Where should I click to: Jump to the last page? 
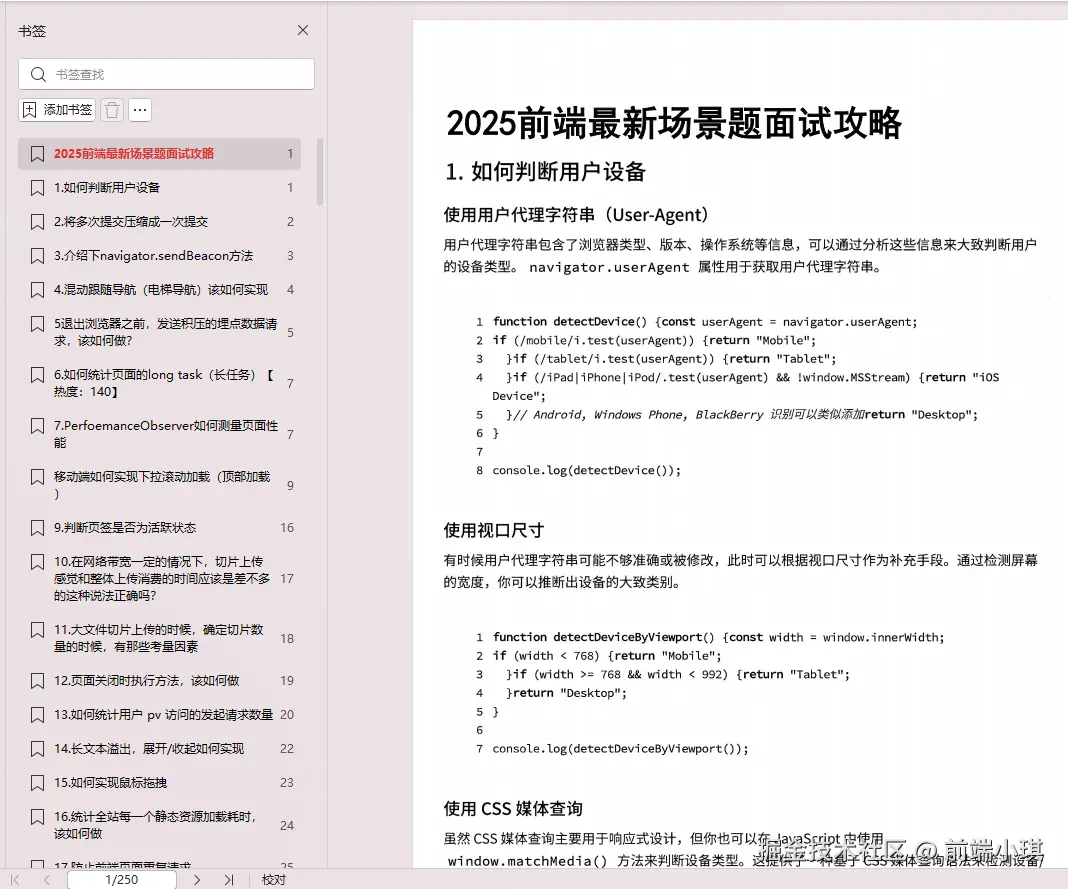pyautogui.click(x=229, y=880)
